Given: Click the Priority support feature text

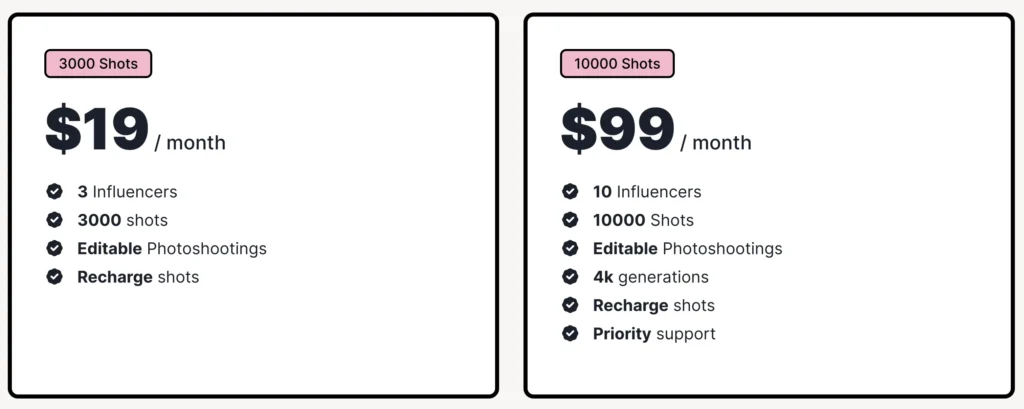Looking at the screenshot, I should coord(654,334).
